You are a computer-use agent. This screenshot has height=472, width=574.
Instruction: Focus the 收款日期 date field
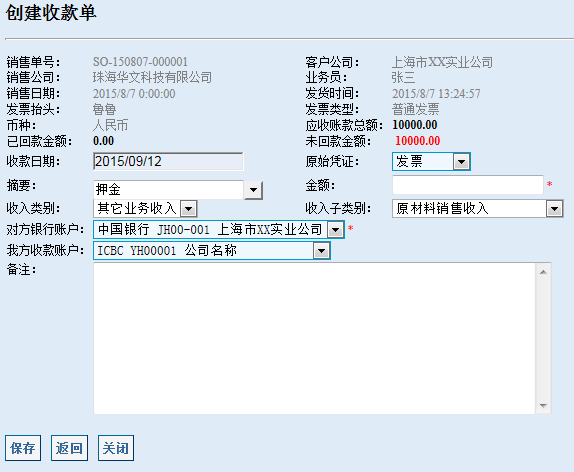pos(168,161)
